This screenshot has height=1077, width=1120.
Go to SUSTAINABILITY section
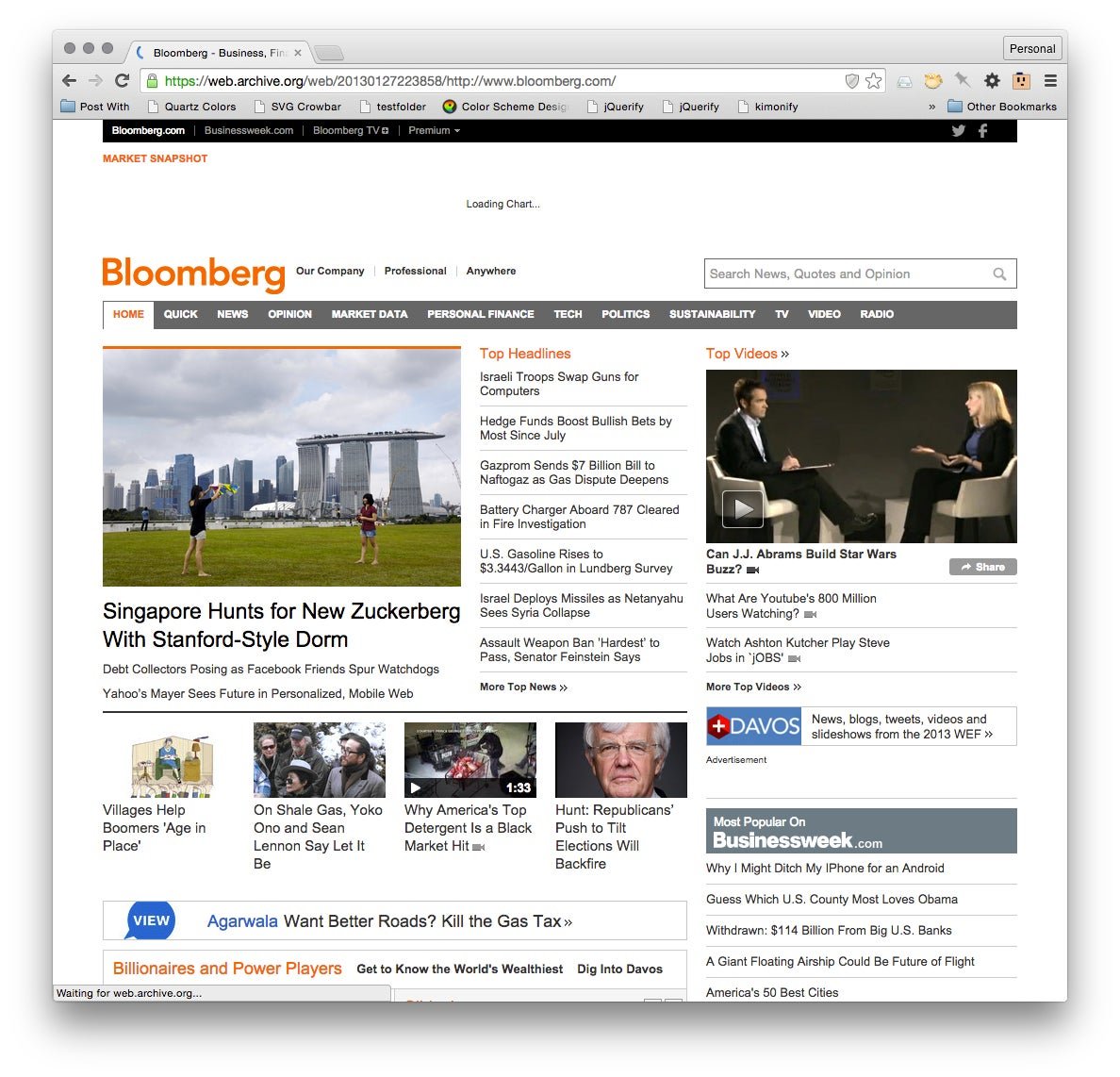[x=712, y=314]
